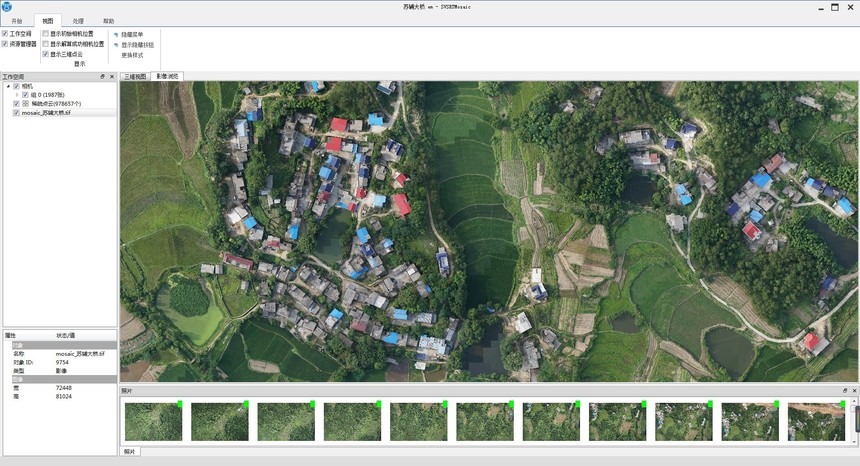The height and width of the screenshot is (466, 860).
Task: Toggle the 稀疏点云 layer checkbox
Action: click(16, 104)
